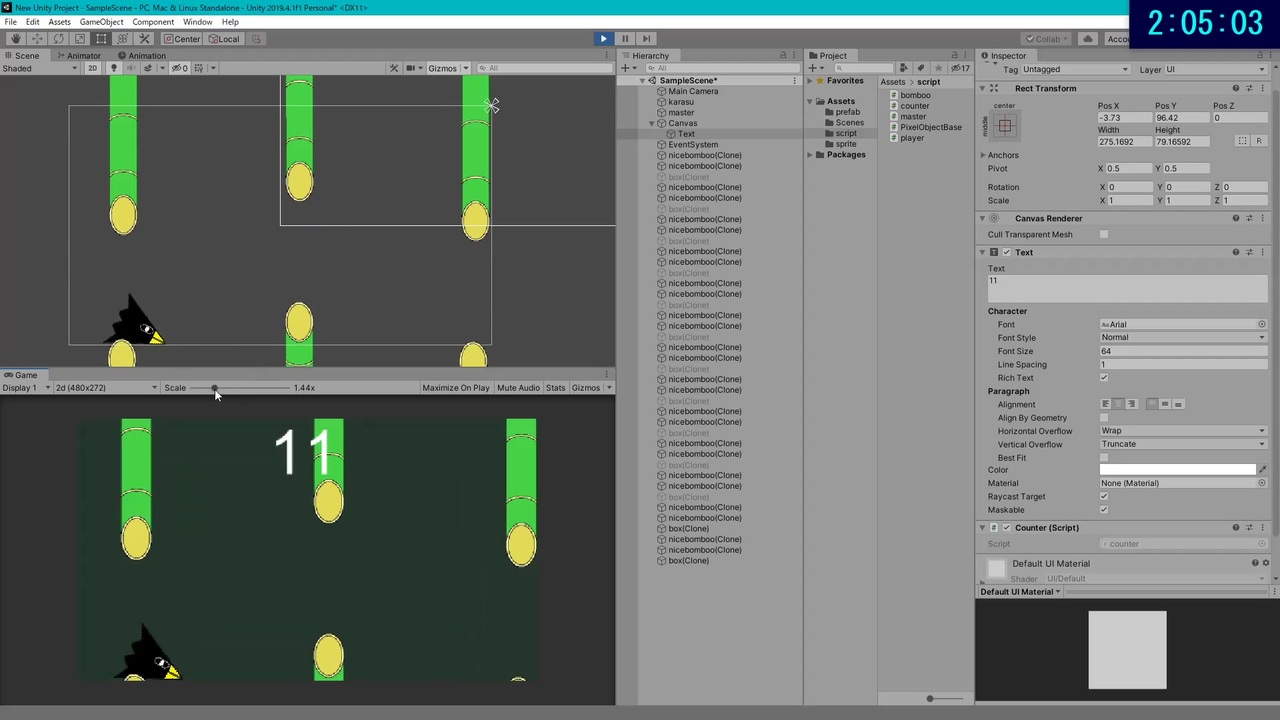Click the game view Scale slider
Image resolution: width=1280 pixels, height=720 pixels.
coord(241,388)
